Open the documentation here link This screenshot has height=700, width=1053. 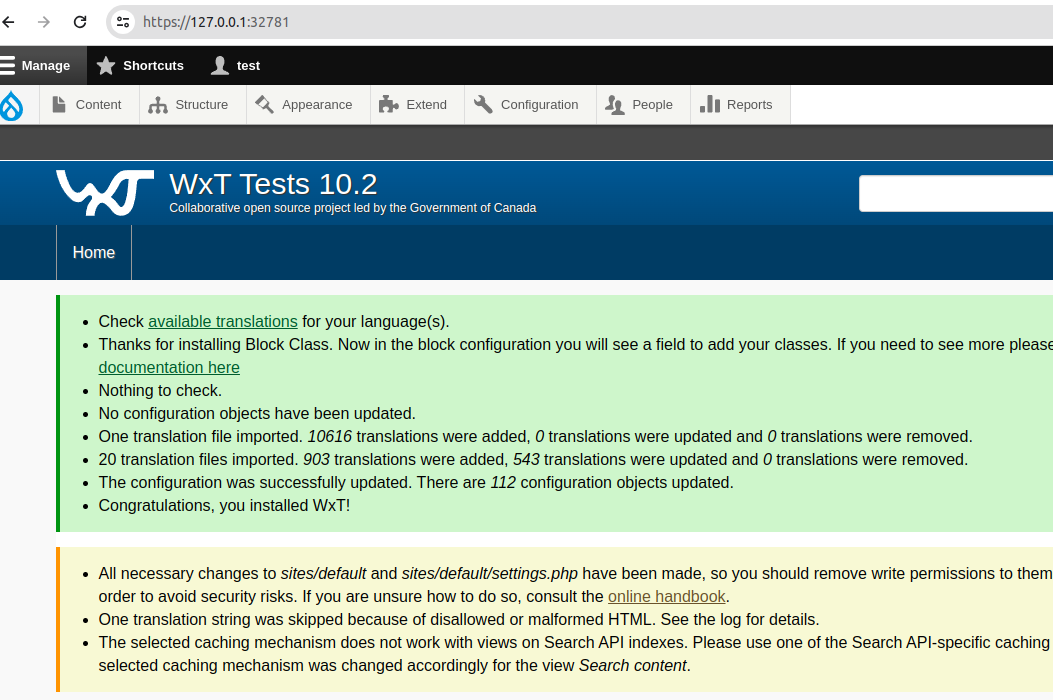(x=169, y=367)
